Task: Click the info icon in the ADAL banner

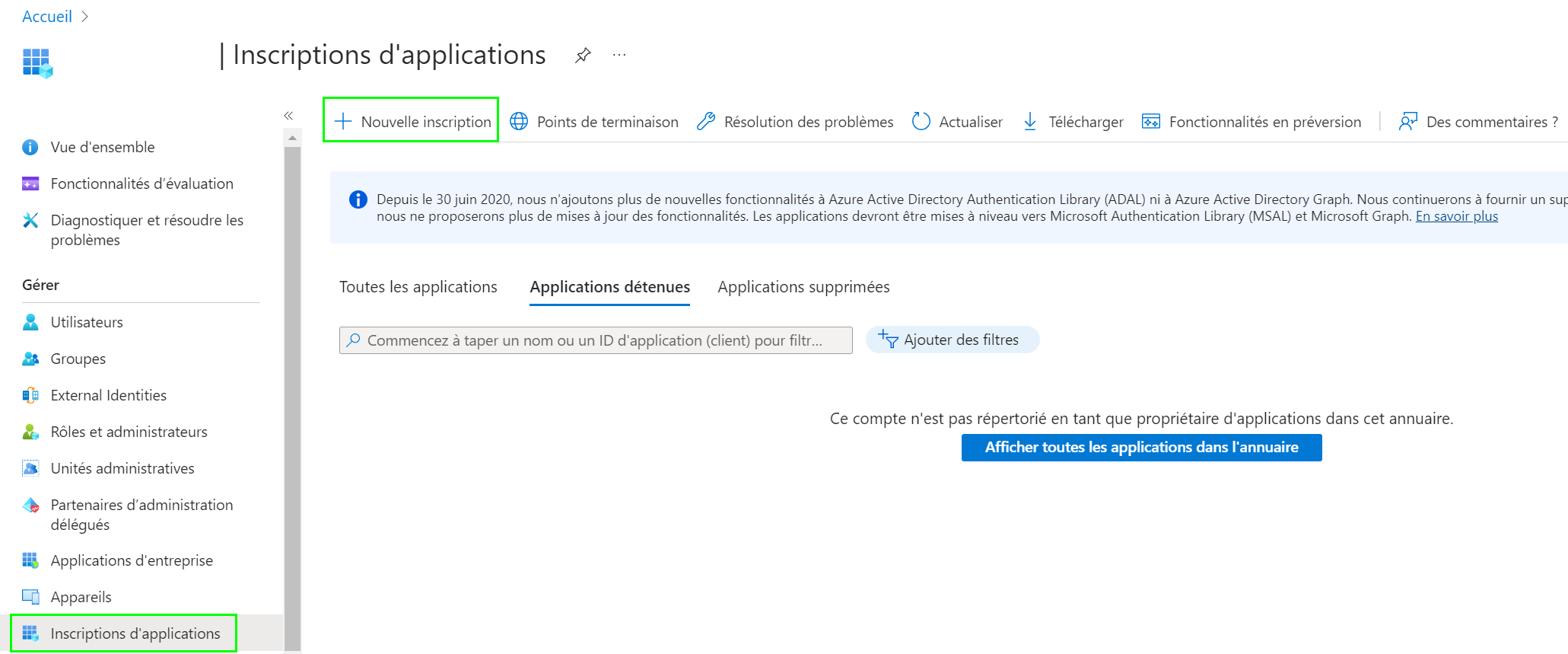Action: 358,199
